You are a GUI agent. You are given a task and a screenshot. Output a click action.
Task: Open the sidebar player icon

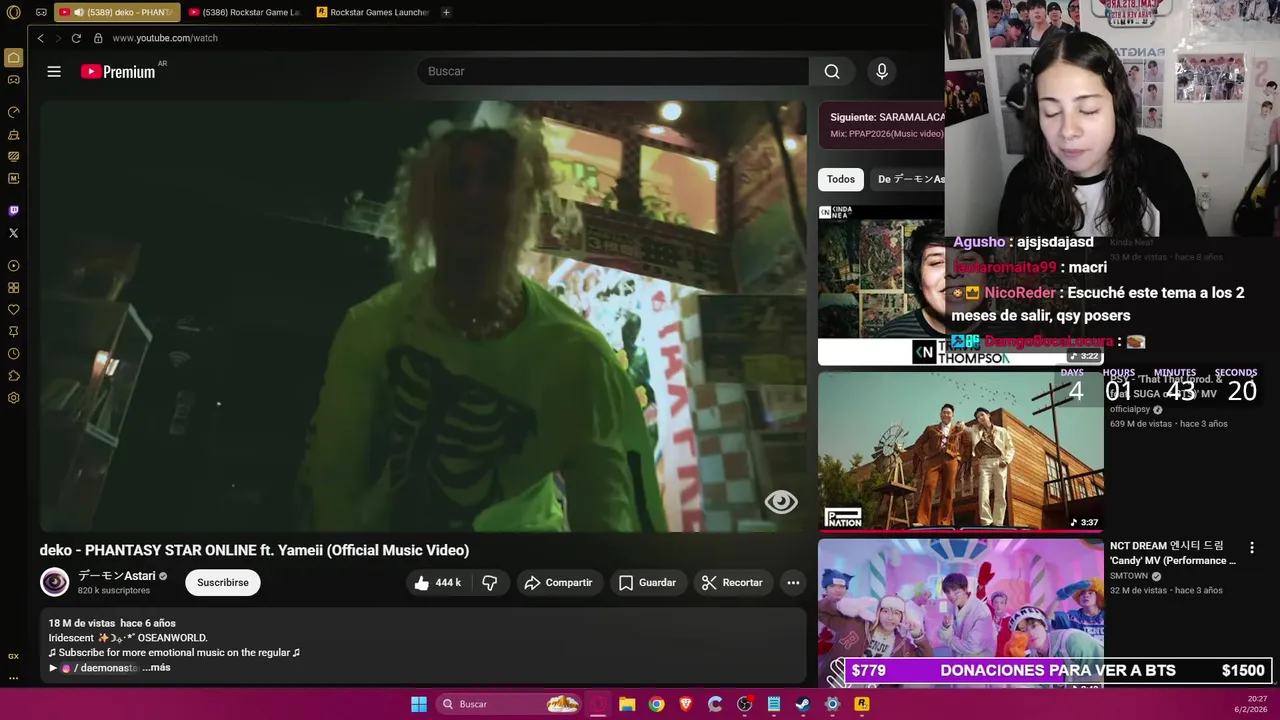13,266
